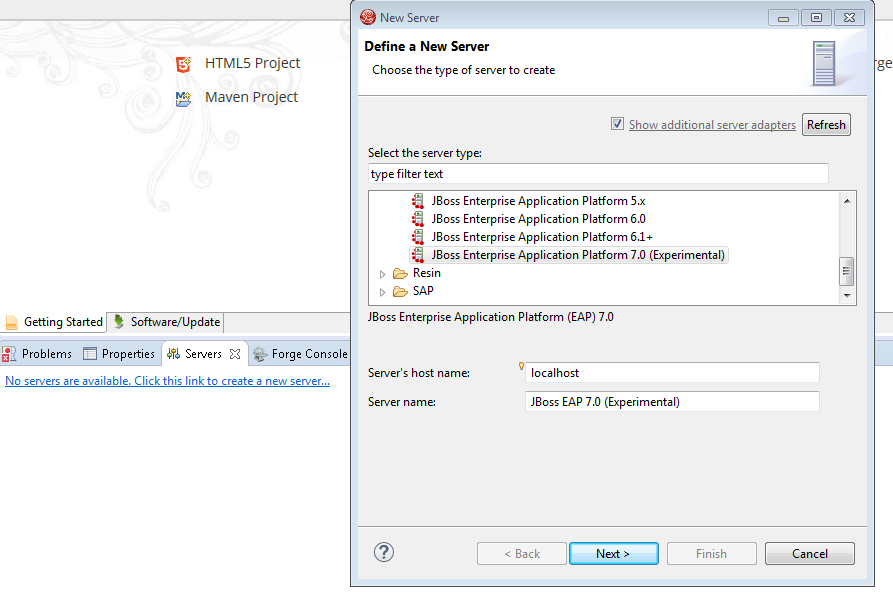Click the Maven Project icon

click(x=183, y=98)
